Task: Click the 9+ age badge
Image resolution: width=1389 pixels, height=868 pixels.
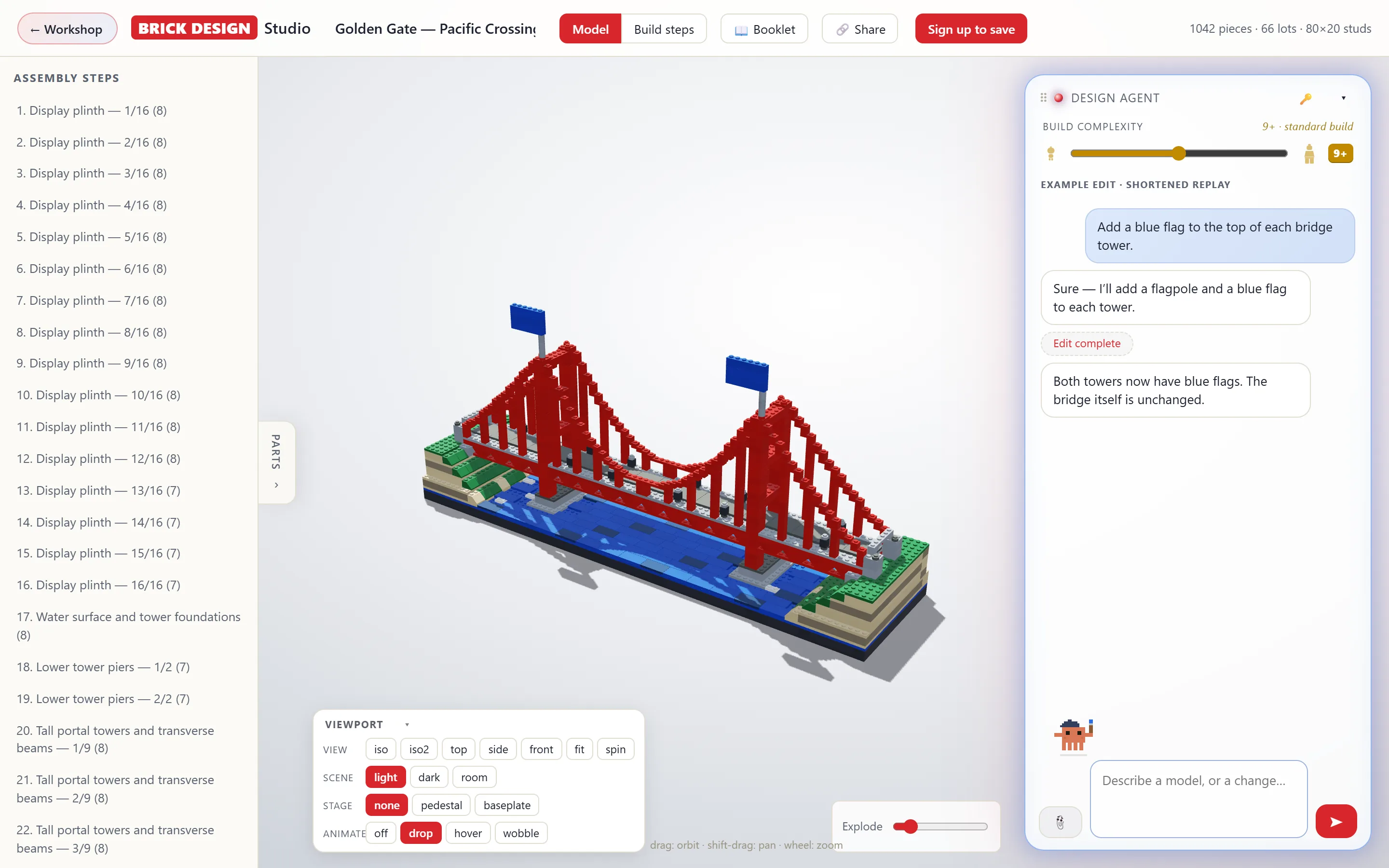Action: pos(1340,153)
